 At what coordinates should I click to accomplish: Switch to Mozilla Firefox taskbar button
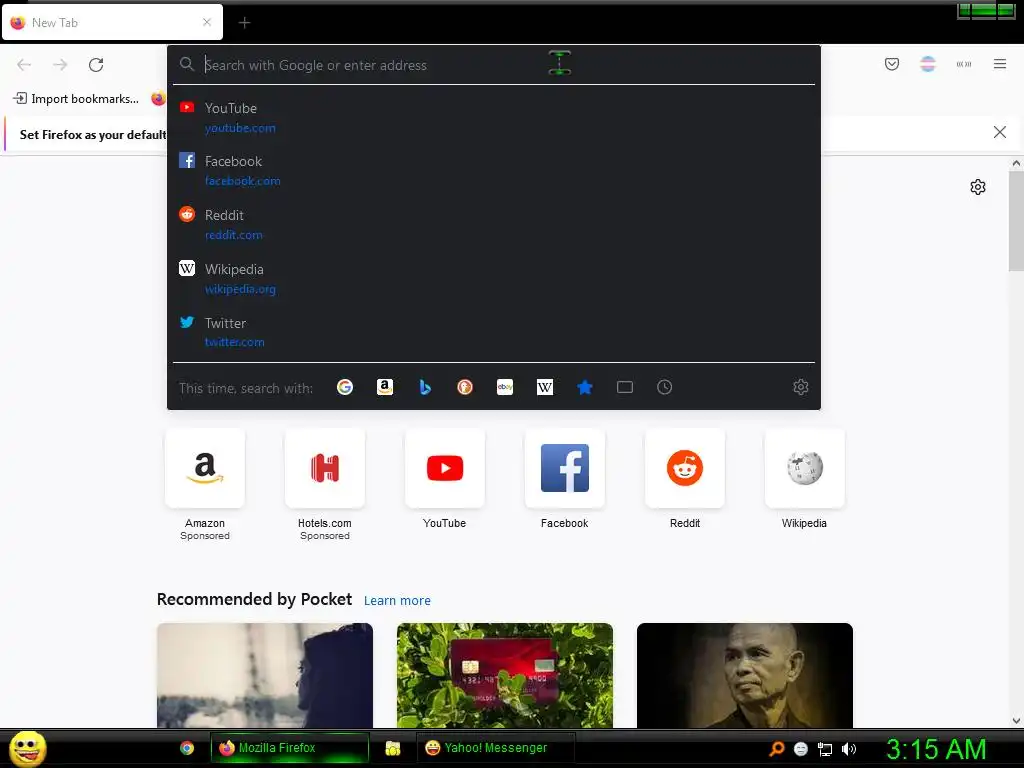[x=289, y=748]
